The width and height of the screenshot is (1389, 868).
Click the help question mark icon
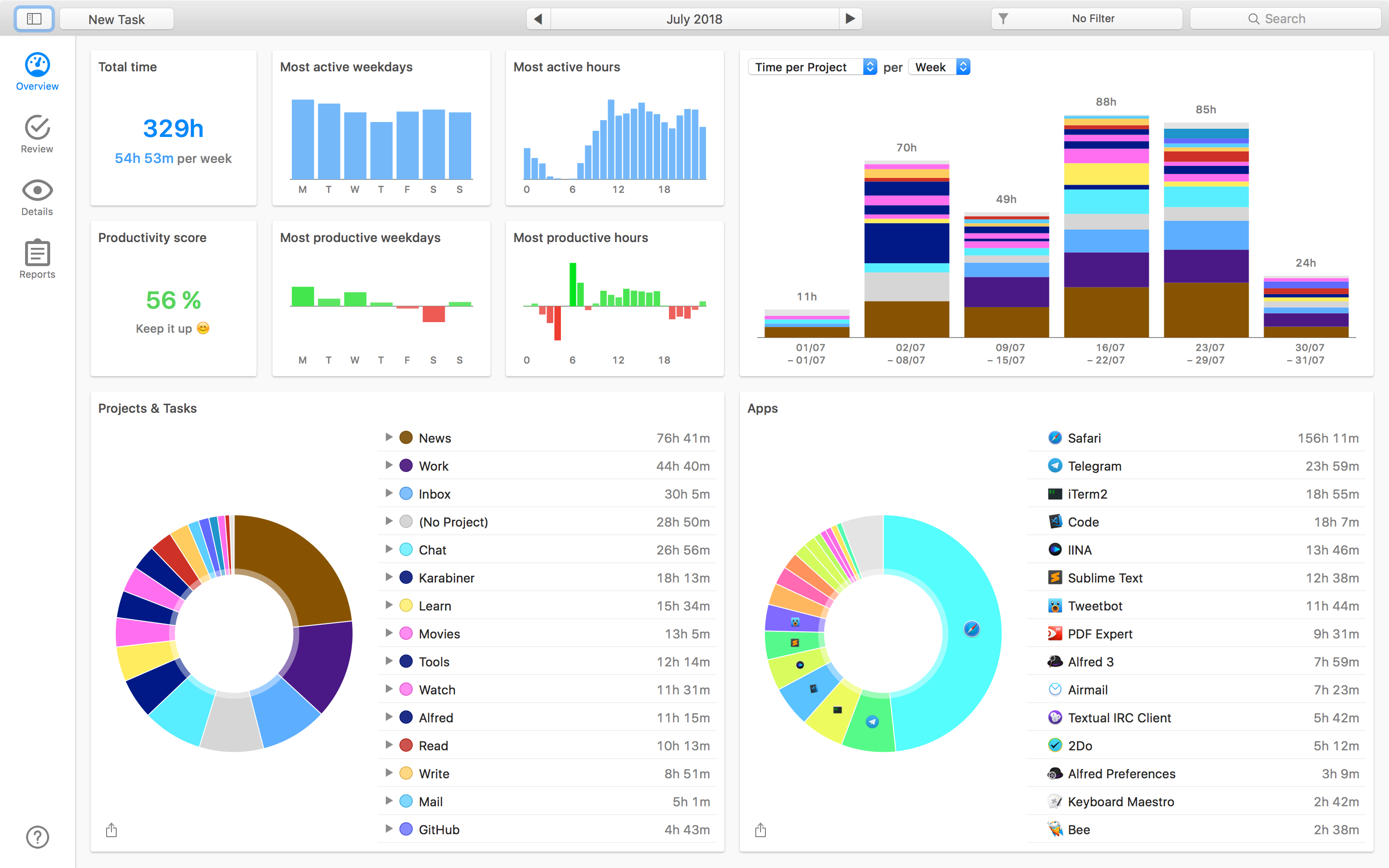(37, 837)
